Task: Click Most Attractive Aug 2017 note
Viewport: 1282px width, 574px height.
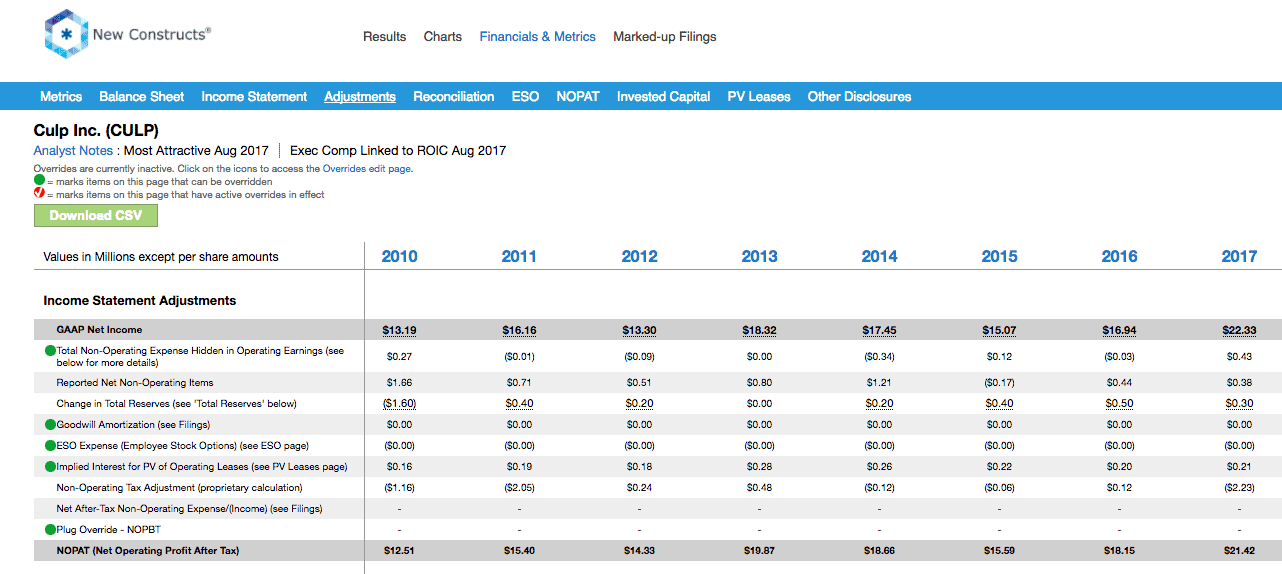Action: 197,151
